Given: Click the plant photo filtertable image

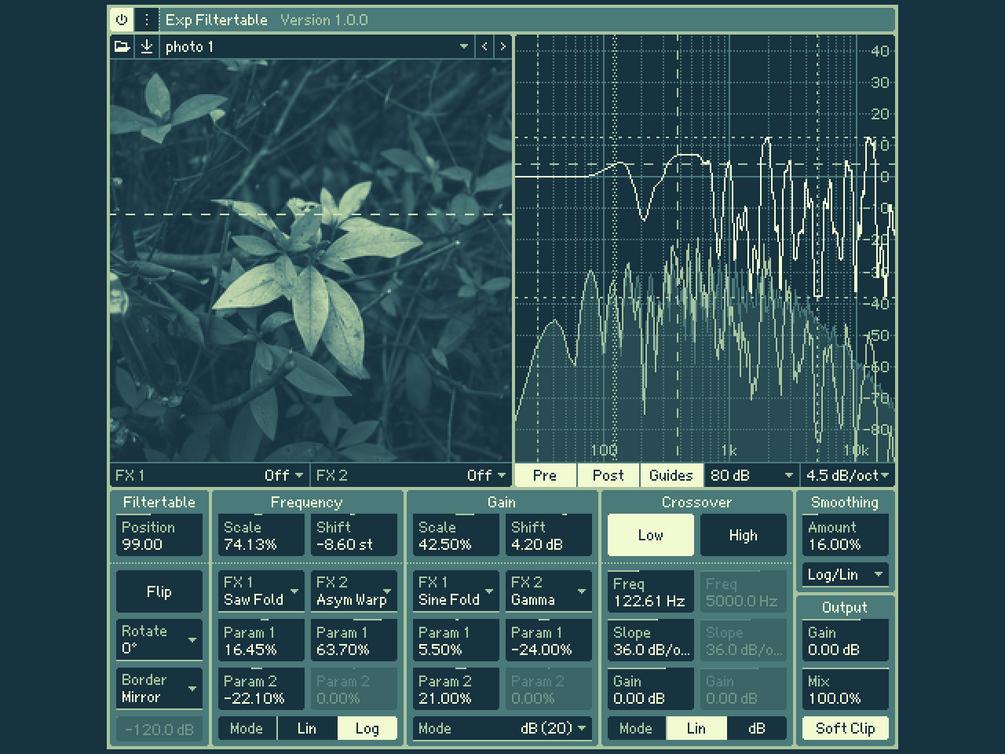Looking at the screenshot, I should click(x=311, y=260).
